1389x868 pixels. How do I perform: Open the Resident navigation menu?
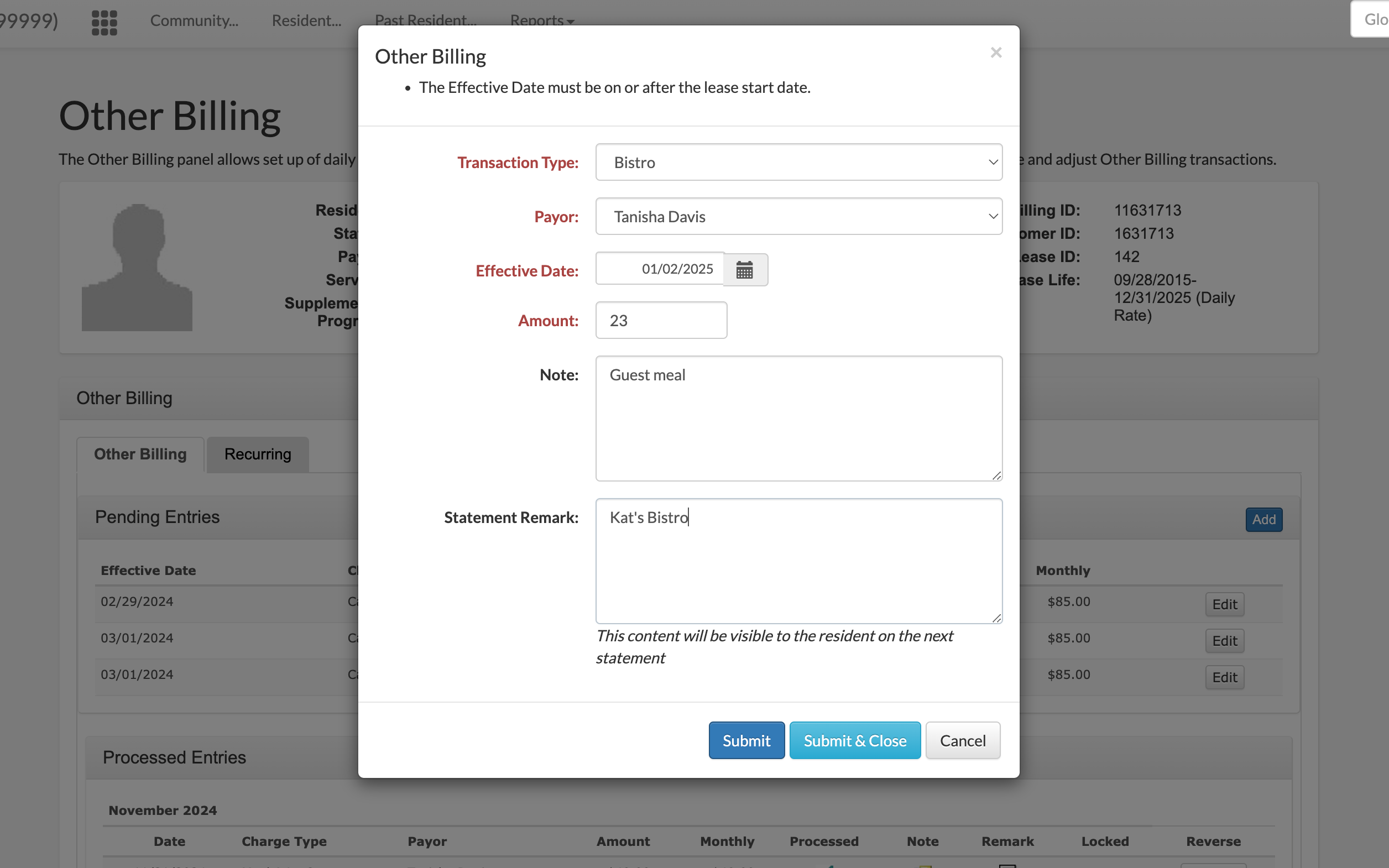coord(306,20)
